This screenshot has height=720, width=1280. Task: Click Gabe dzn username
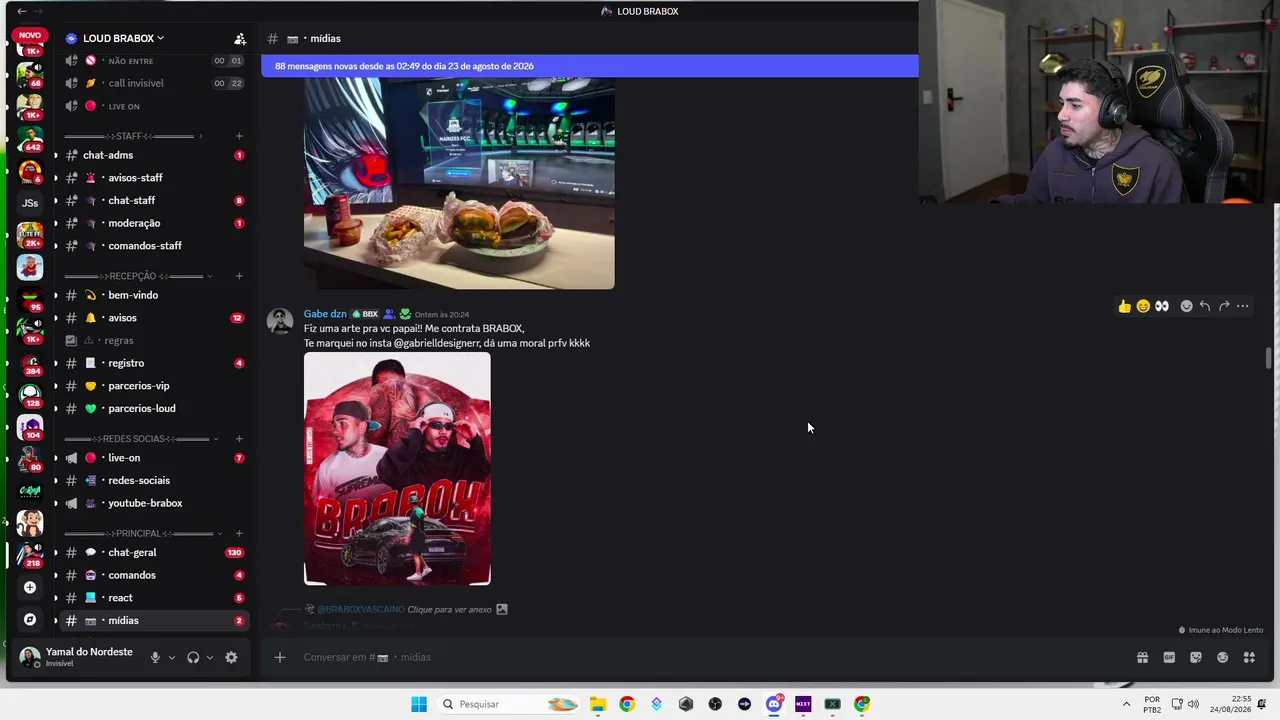[x=325, y=314]
